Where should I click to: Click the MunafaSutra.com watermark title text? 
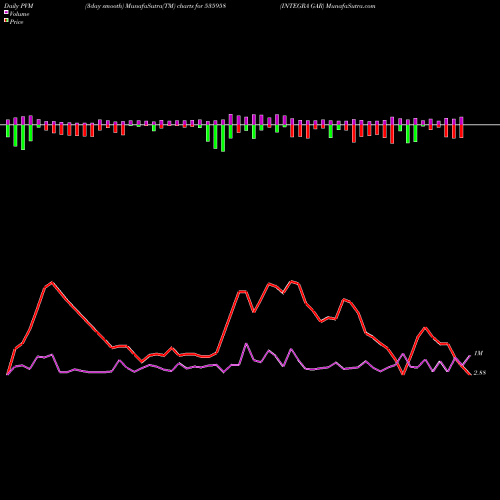click(327, 6)
